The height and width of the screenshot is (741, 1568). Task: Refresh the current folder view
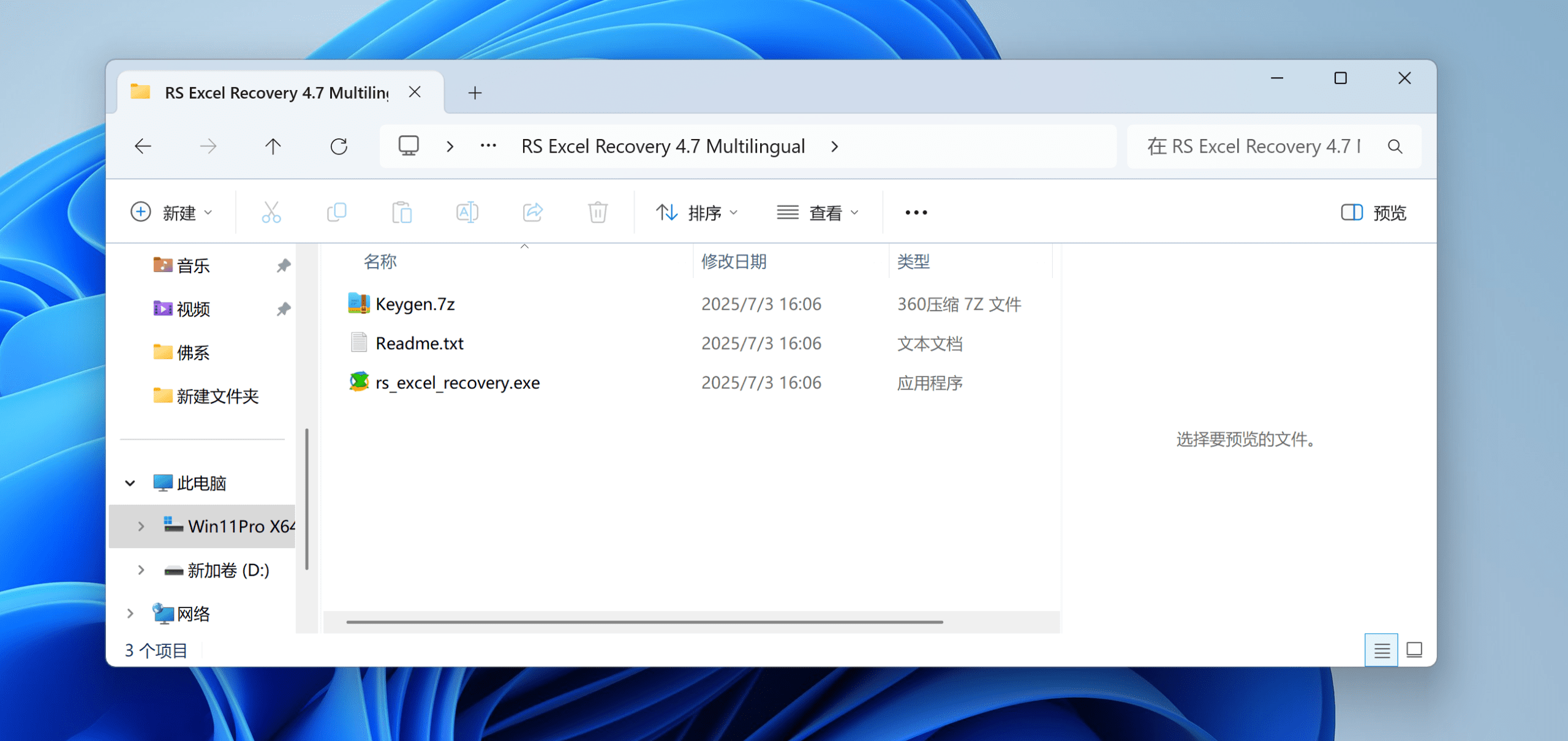click(x=339, y=146)
